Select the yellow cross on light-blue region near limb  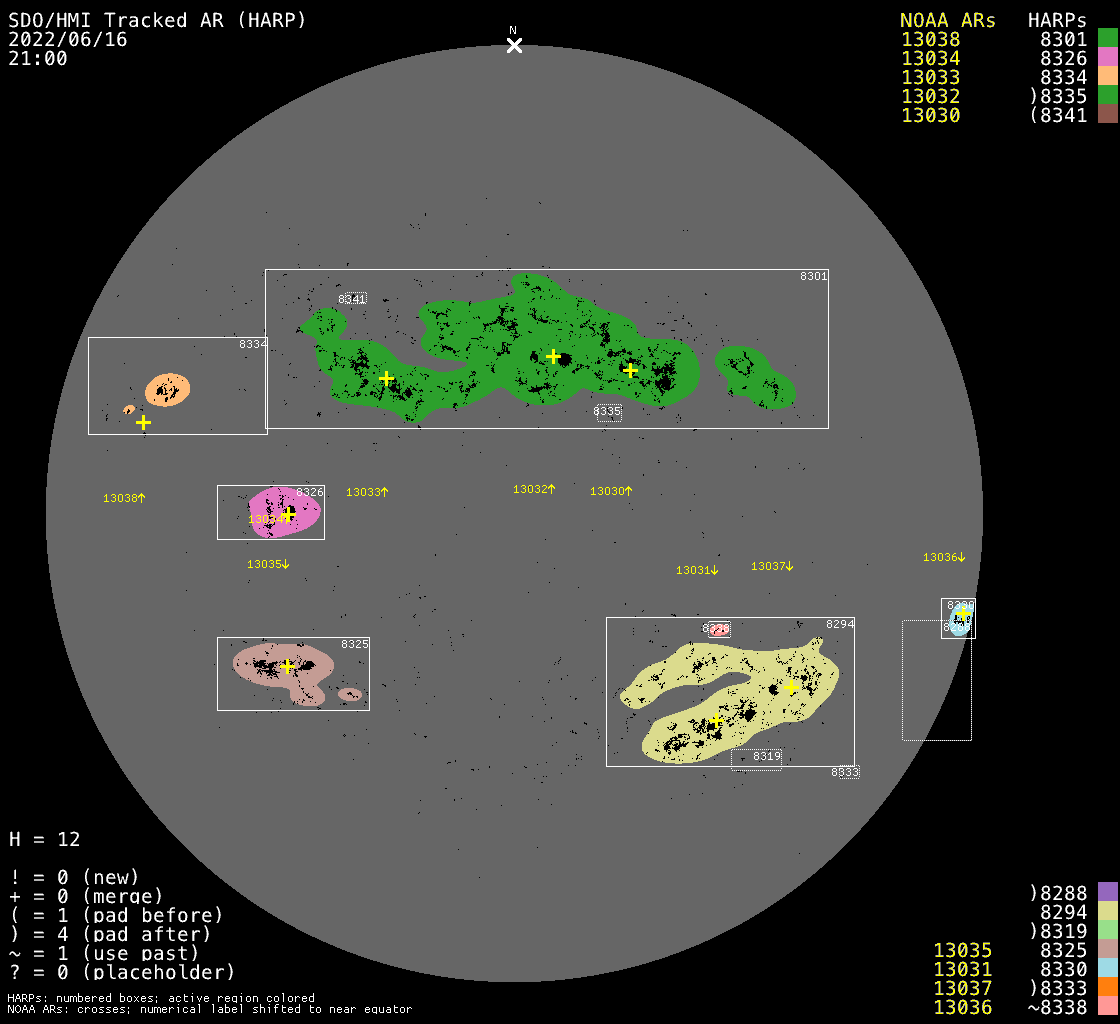(x=962, y=613)
